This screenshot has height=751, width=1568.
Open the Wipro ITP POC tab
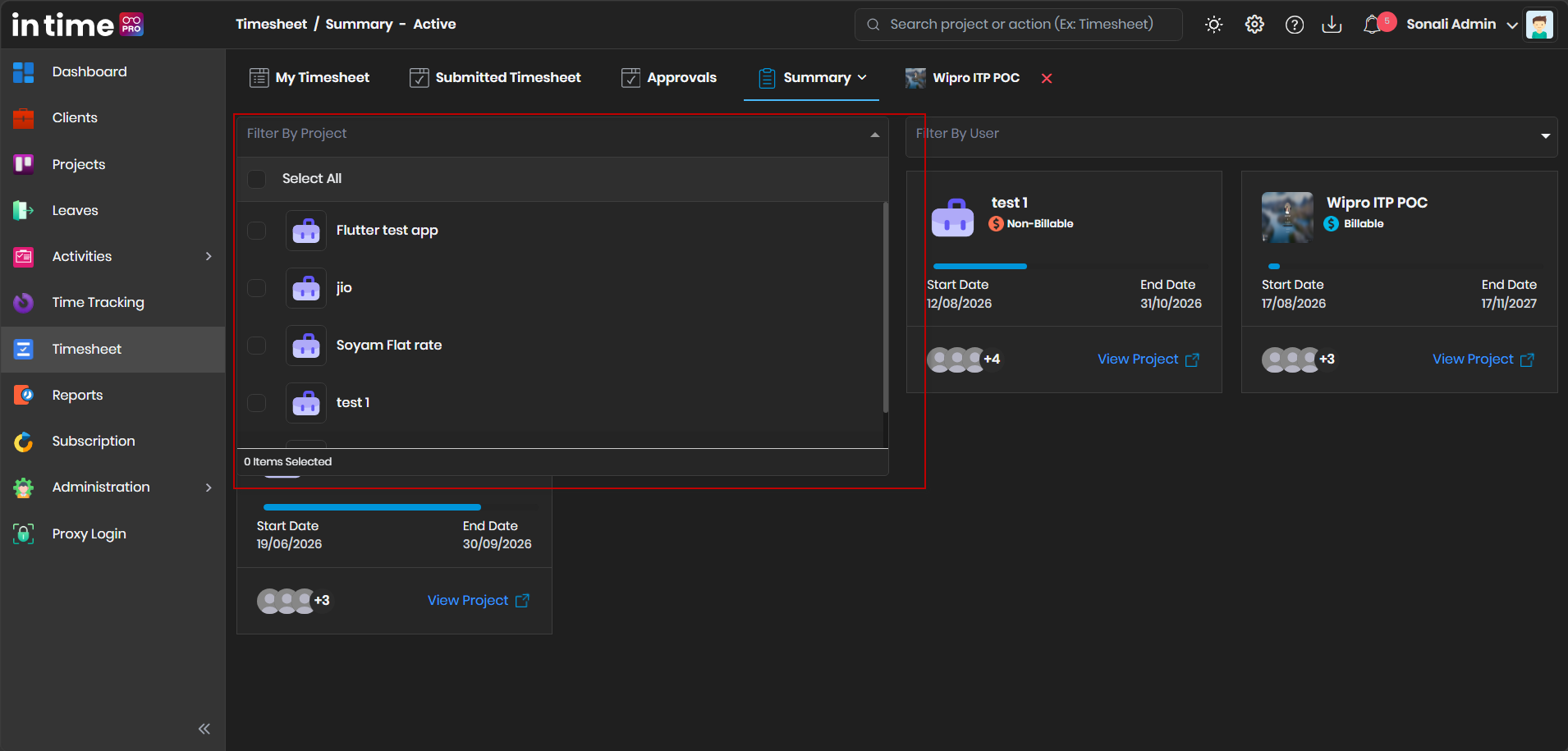pyautogui.click(x=962, y=78)
